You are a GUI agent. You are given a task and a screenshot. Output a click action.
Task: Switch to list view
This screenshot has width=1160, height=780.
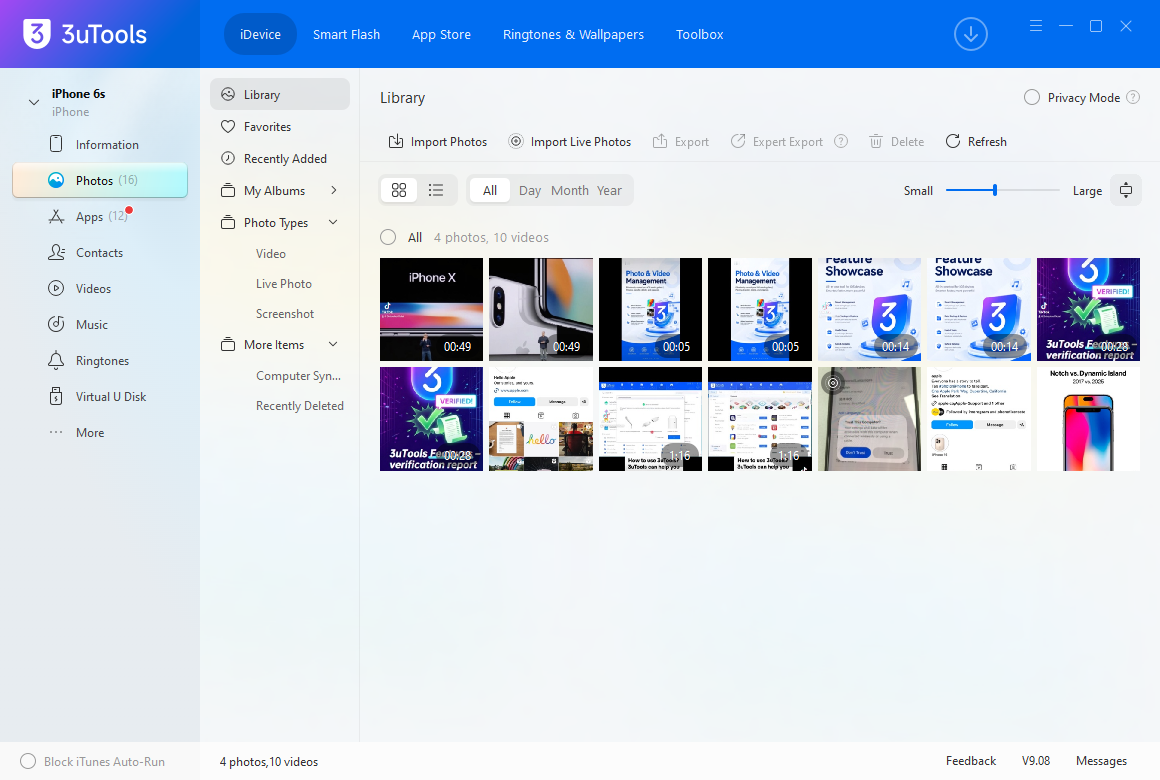[436, 190]
